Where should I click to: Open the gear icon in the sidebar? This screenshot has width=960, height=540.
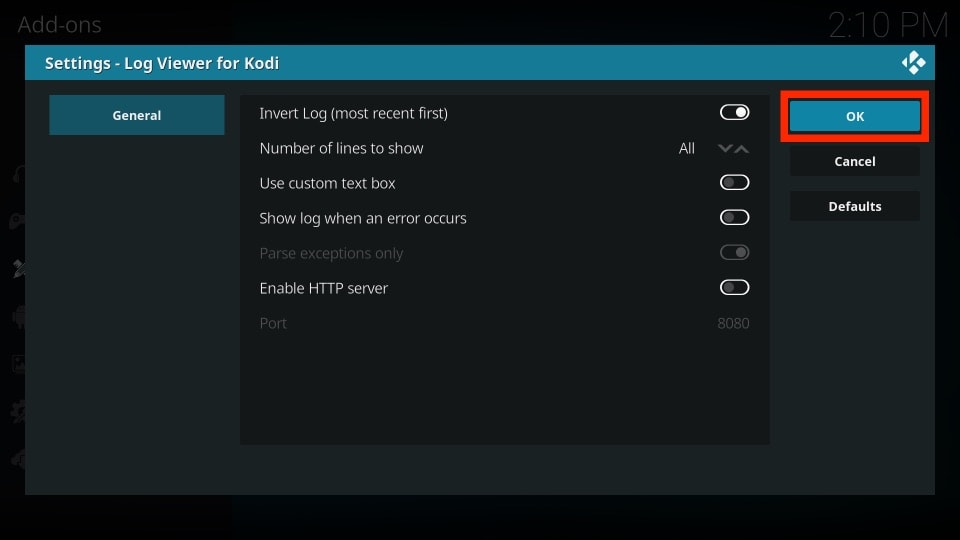(18, 411)
